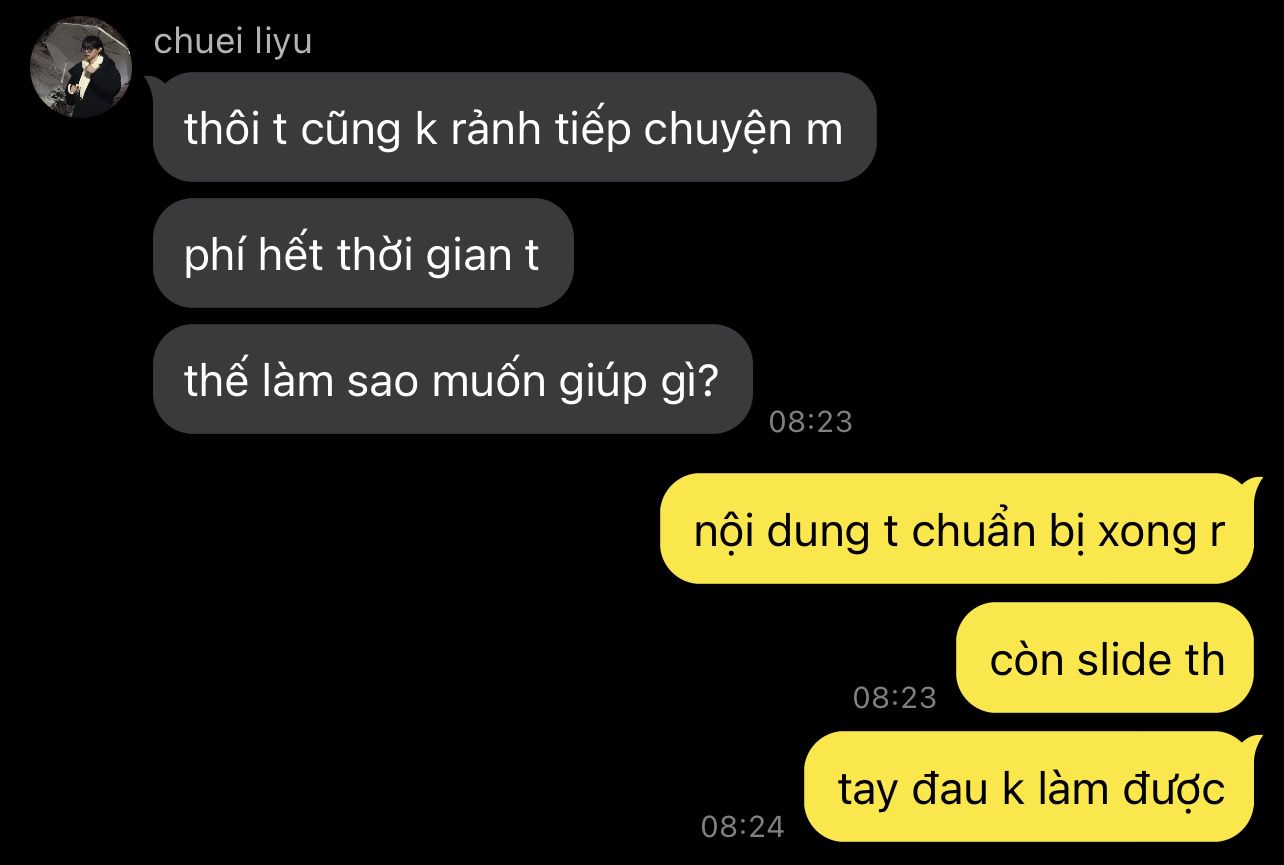Screen dimensions: 1284x865
Task: Open chuei liyu's round profile avatar
Action: pyautogui.click(x=82, y=67)
